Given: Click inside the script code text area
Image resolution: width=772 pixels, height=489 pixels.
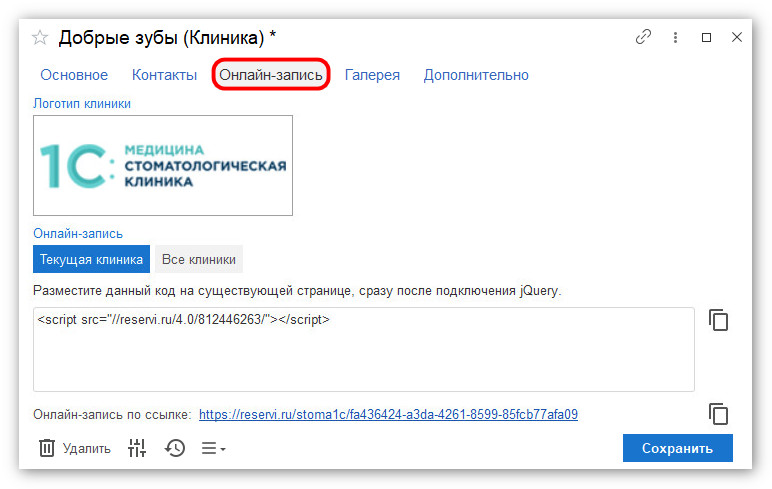Looking at the screenshot, I should [364, 350].
